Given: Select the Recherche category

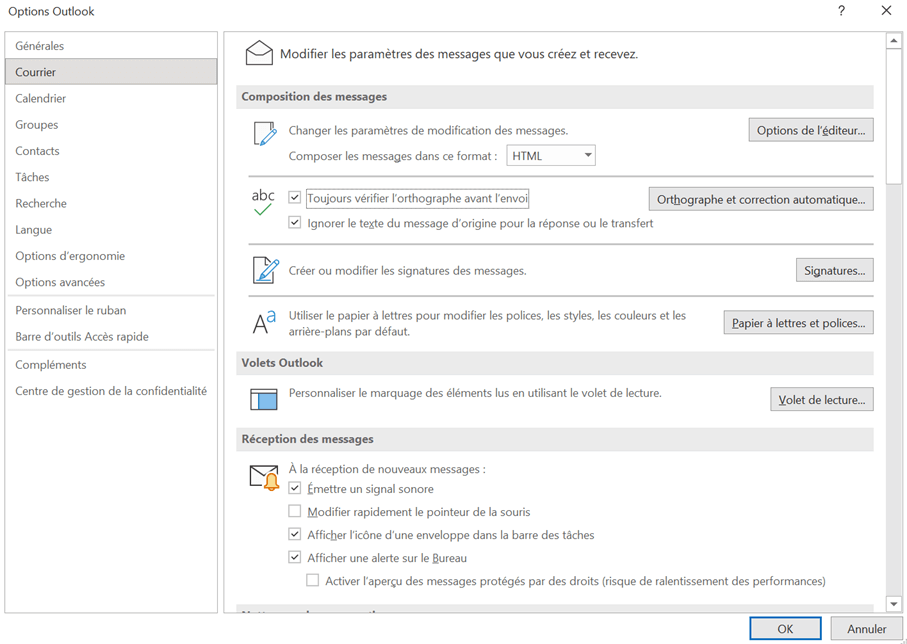Looking at the screenshot, I should coord(111,203).
